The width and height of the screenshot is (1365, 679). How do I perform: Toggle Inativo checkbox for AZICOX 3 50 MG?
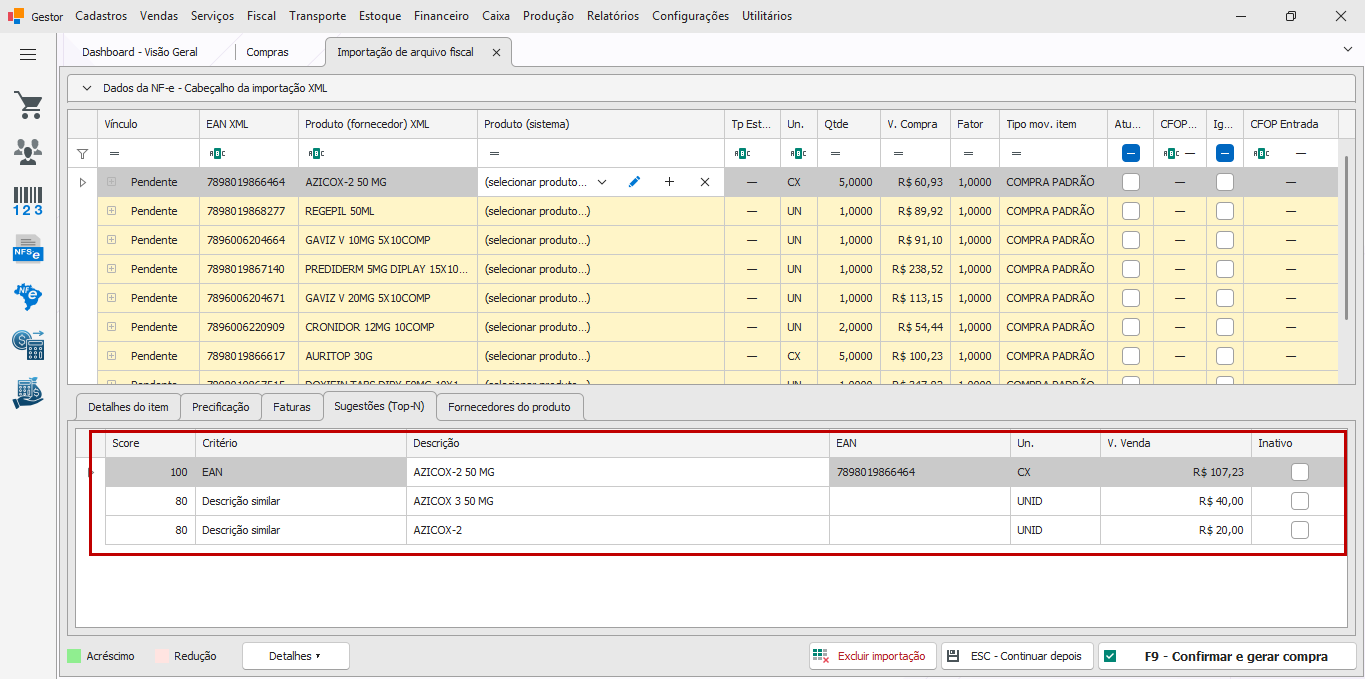(1299, 501)
